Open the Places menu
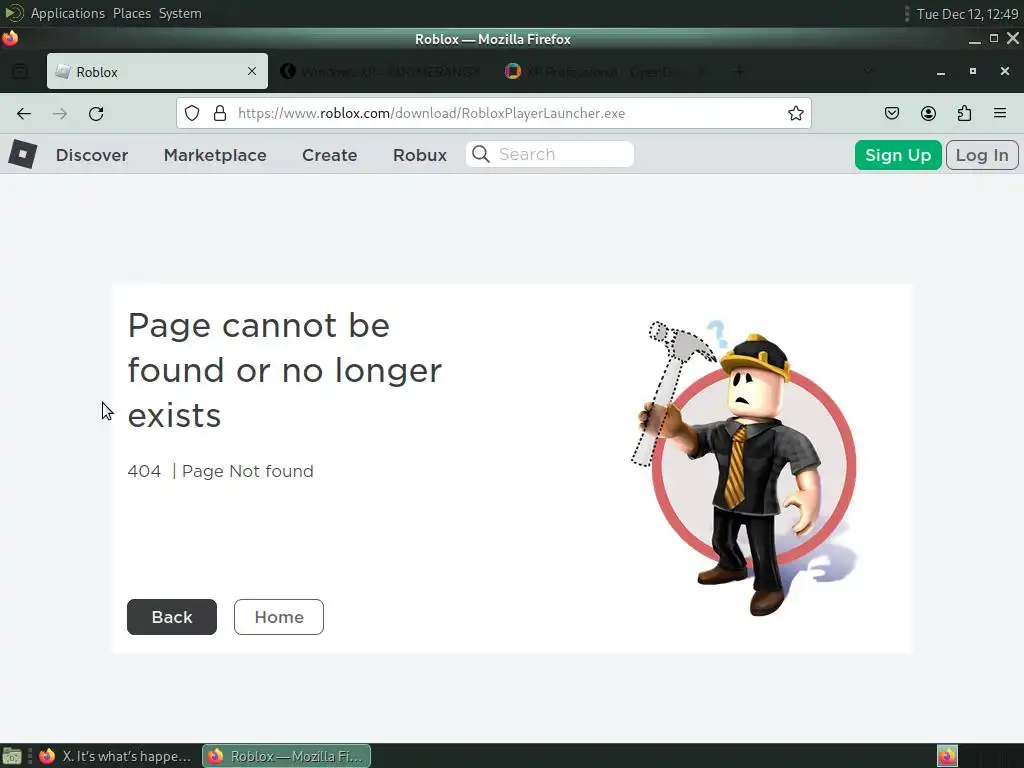 (131, 13)
